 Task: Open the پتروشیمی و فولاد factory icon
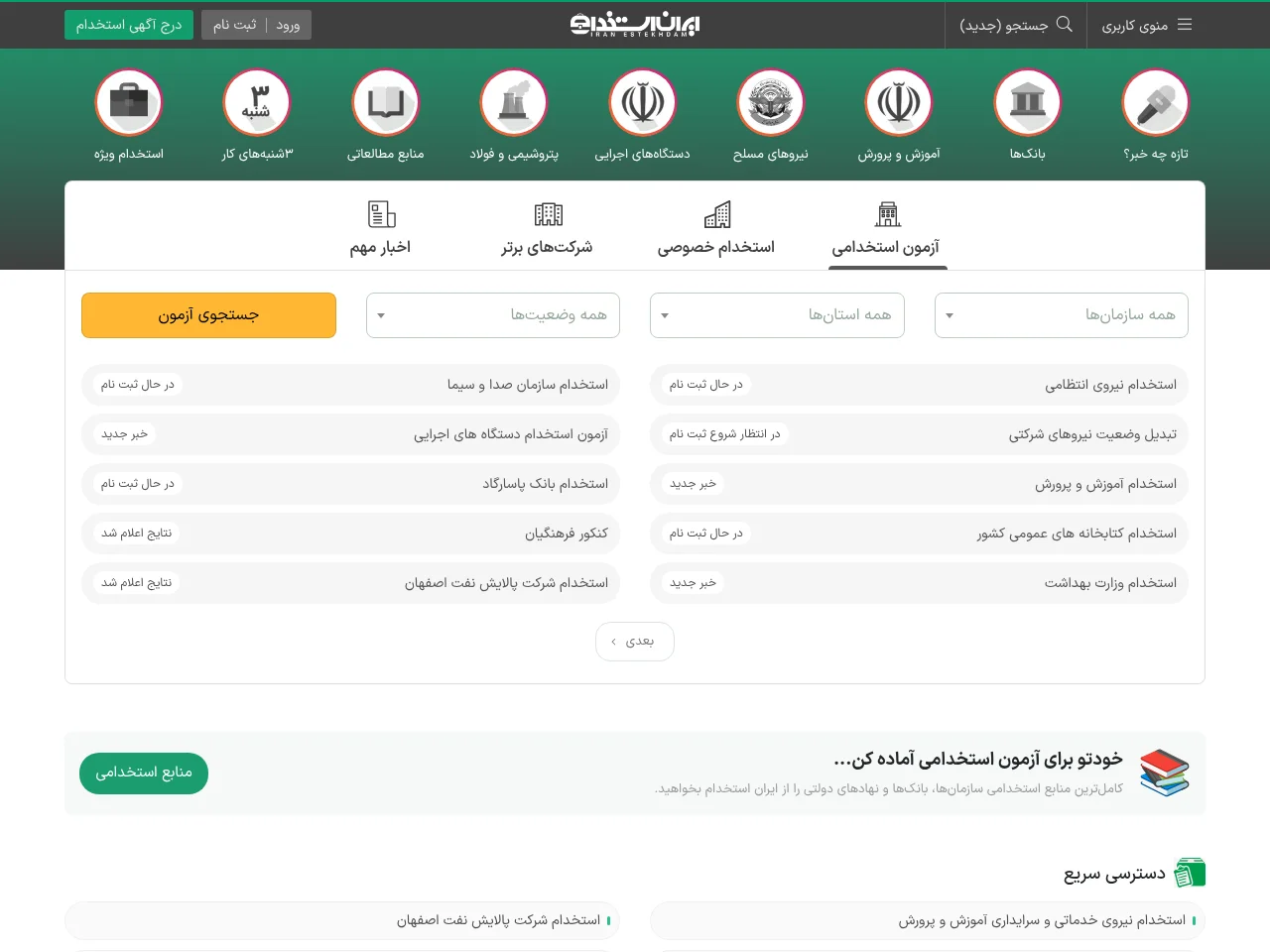(514, 102)
